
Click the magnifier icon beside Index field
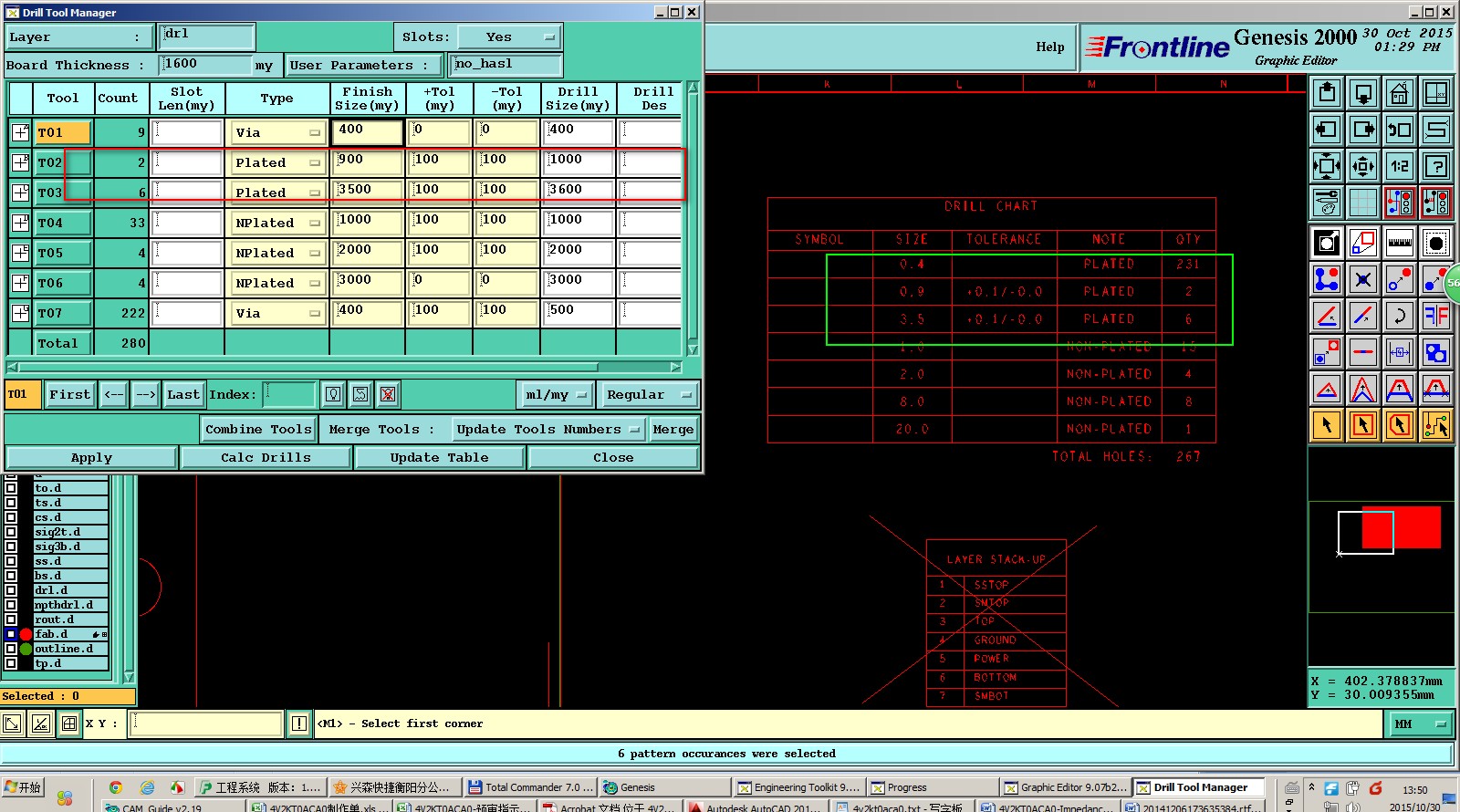pos(333,394)
